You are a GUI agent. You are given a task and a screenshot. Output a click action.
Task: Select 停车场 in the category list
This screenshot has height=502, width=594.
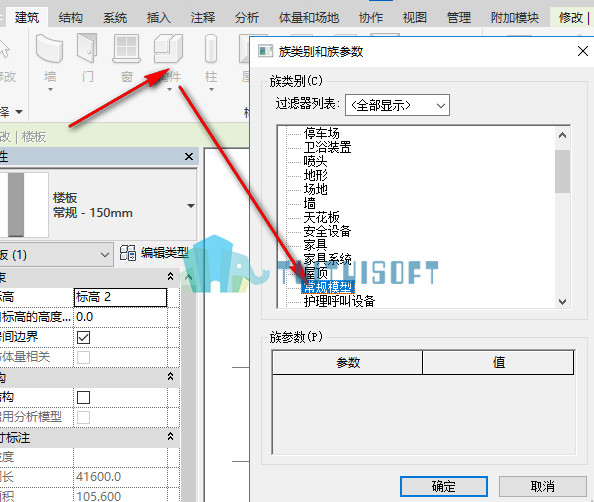tap(321, 133)
